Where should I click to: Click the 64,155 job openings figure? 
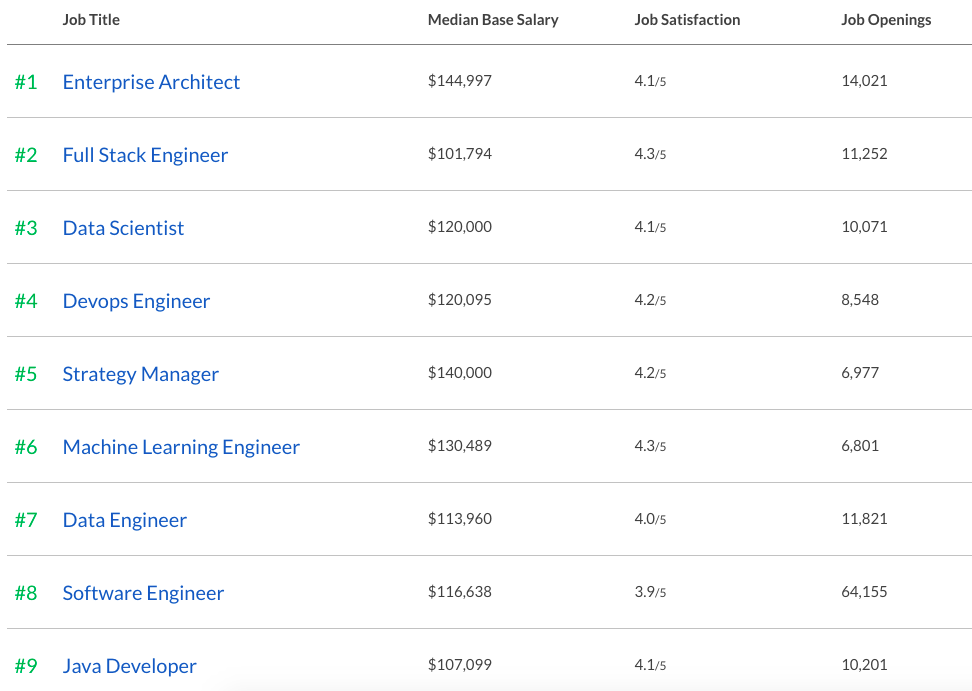tap(864, 592)
